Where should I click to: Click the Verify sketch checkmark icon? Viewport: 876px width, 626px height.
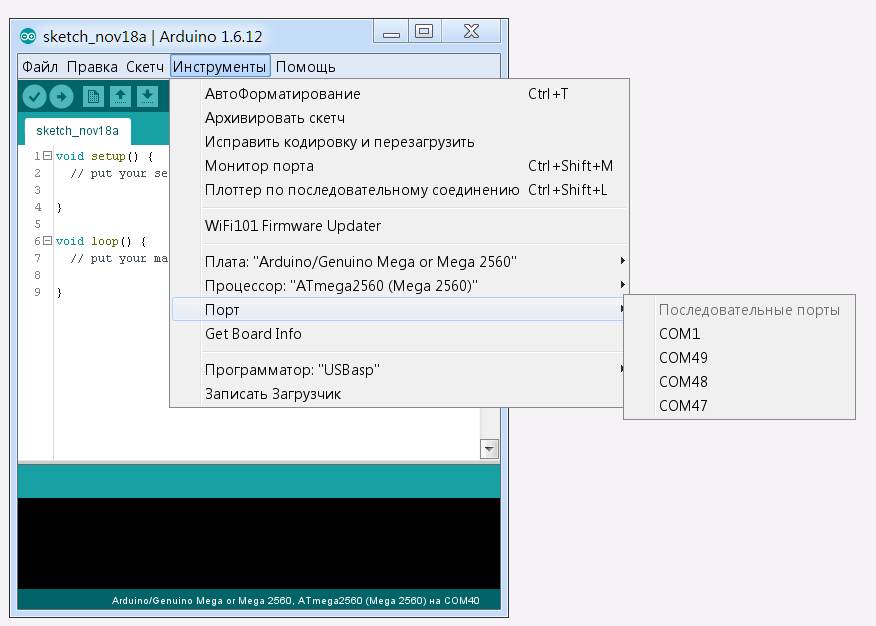tap(34, 96)
